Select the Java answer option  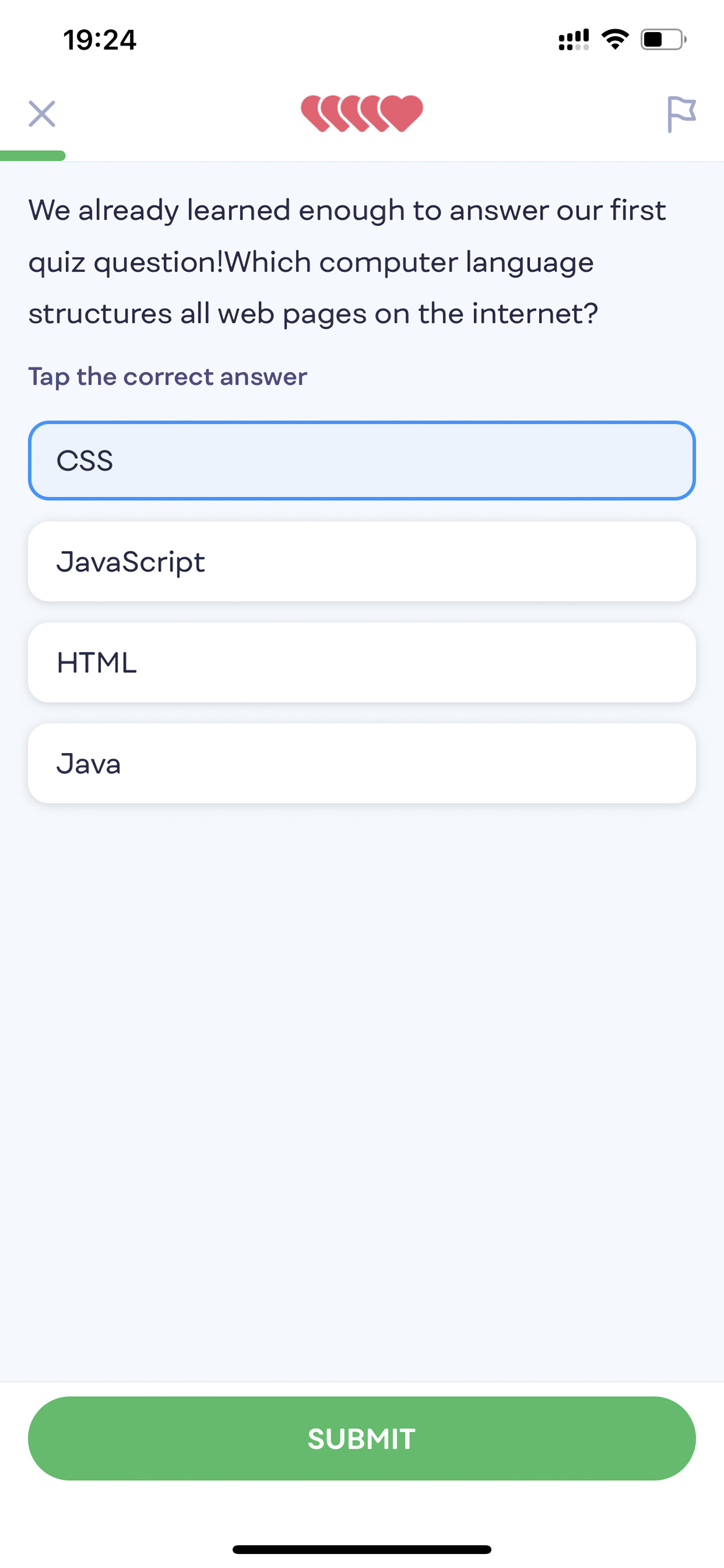pos(362,764)
